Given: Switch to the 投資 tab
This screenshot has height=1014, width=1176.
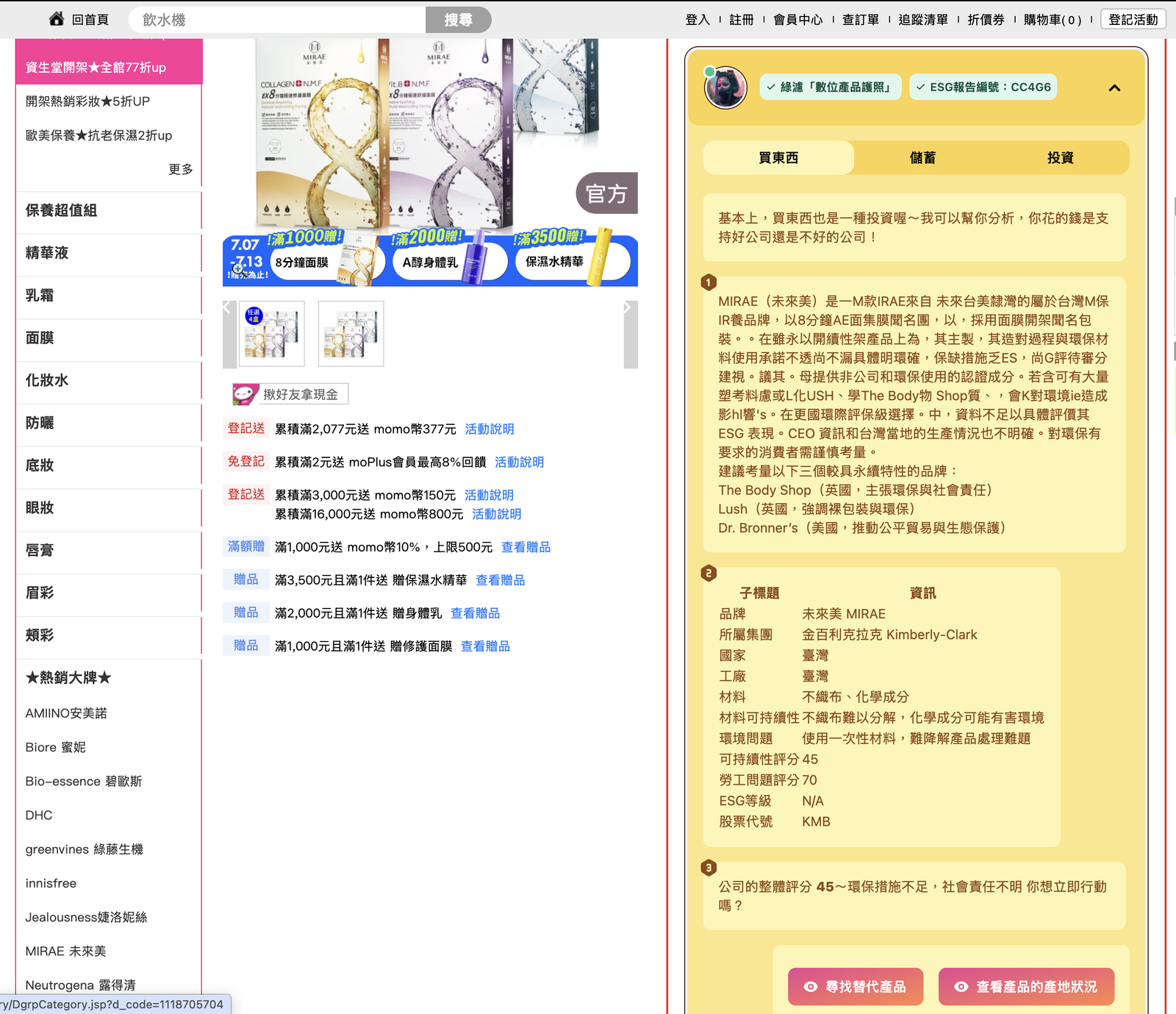Looking at the screenshot, I should click(x=1061, y=157).
